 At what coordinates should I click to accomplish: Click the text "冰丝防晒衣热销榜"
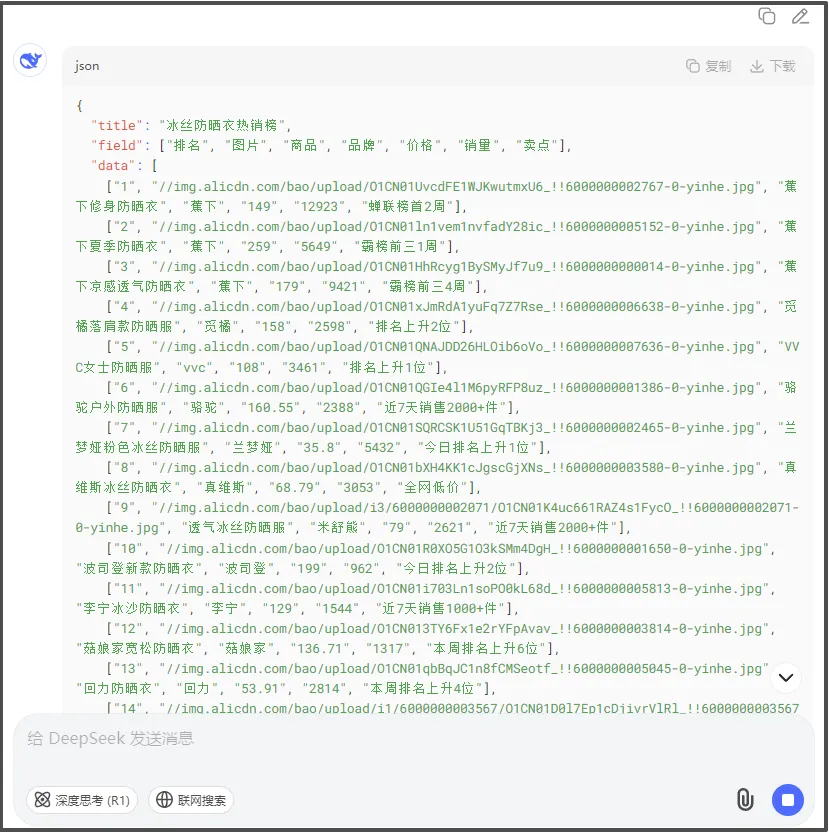222,126
